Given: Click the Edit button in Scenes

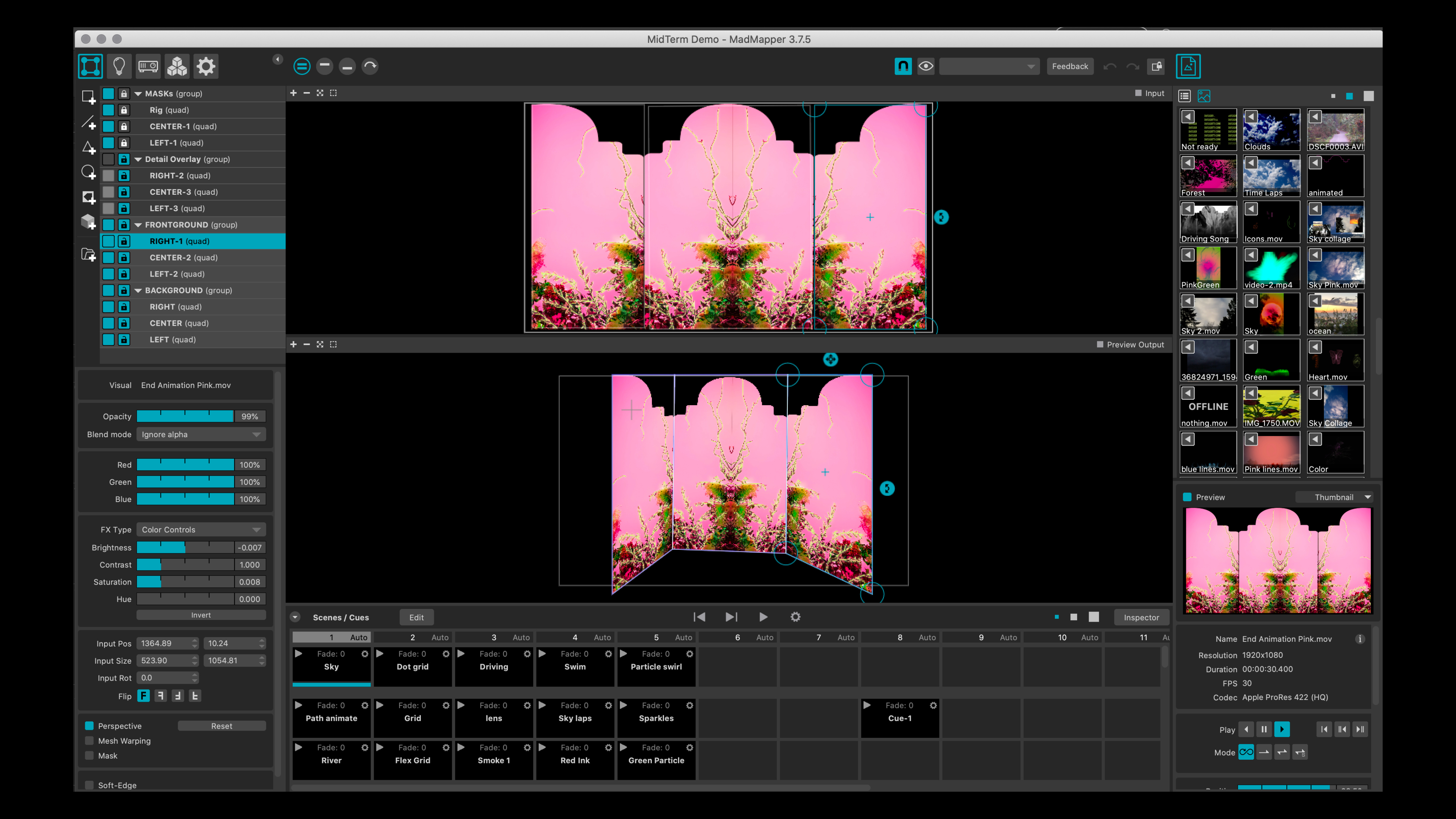Looking at the screenshot, I should 416,617.
